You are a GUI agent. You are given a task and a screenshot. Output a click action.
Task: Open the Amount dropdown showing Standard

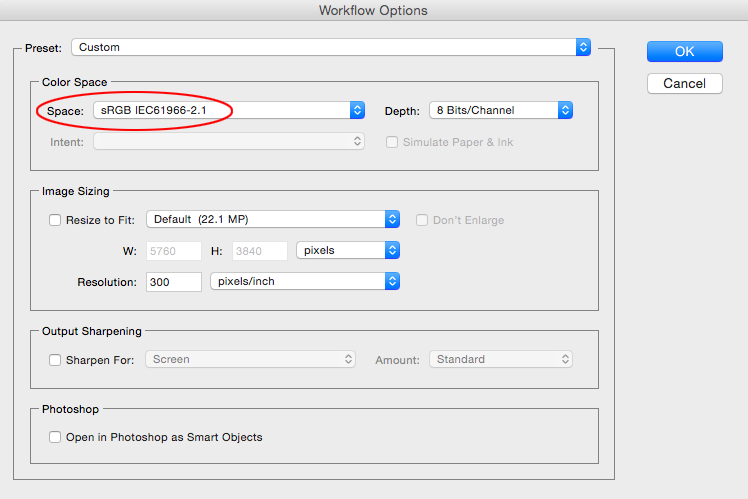500,359
